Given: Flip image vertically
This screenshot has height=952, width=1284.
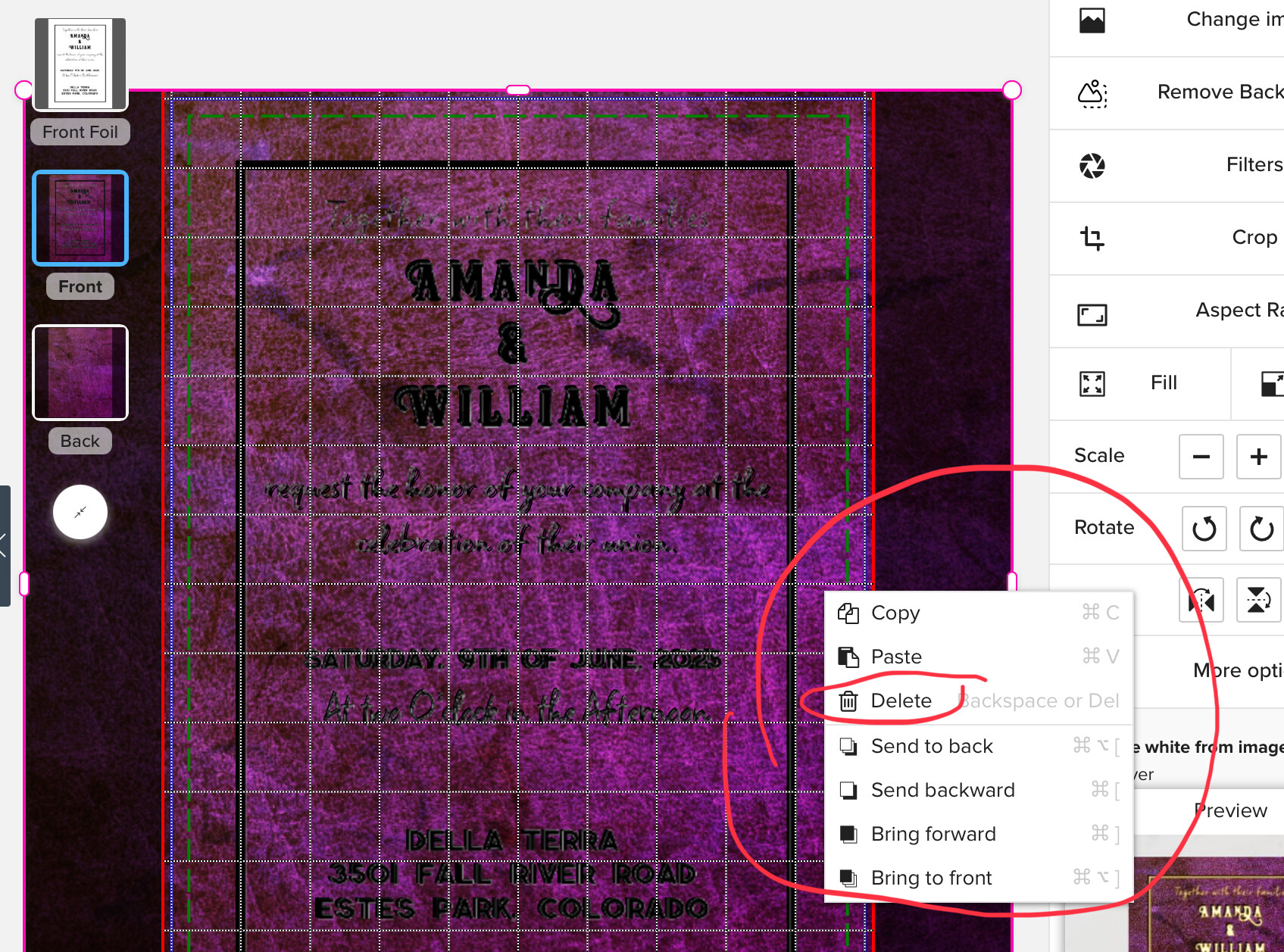Looking at the screenshot, I should pos(1258,600).
